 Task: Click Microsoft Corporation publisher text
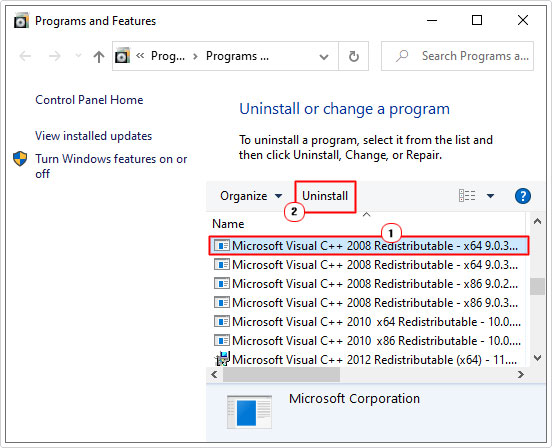click(x=354, y=399)
